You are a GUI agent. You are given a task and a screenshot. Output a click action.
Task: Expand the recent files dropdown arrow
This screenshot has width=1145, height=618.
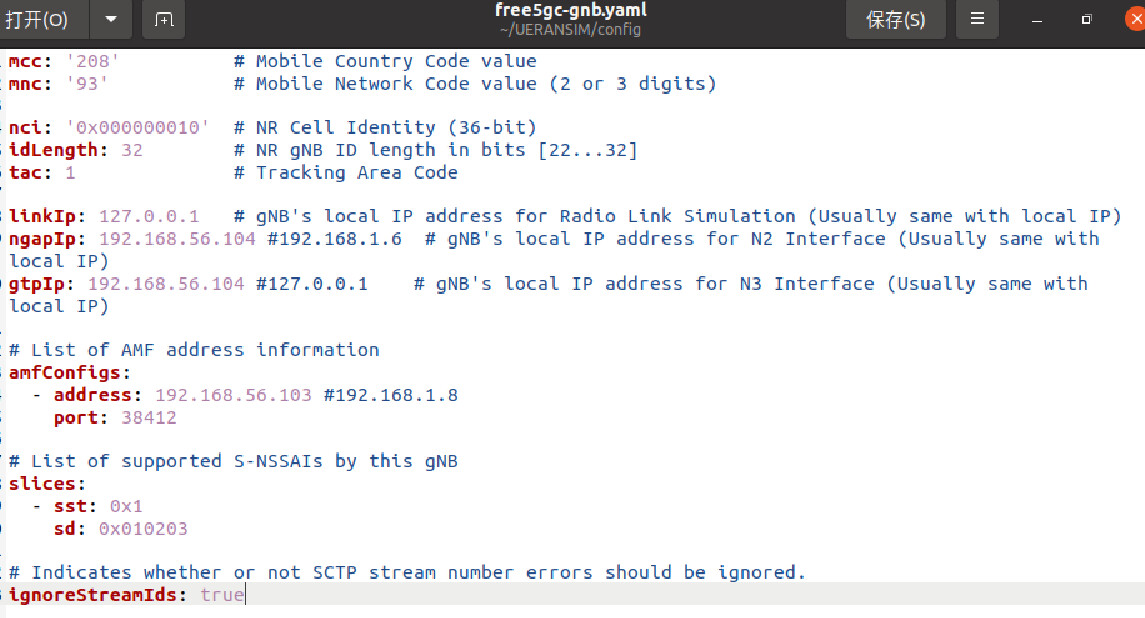click(x=111, y=20)
